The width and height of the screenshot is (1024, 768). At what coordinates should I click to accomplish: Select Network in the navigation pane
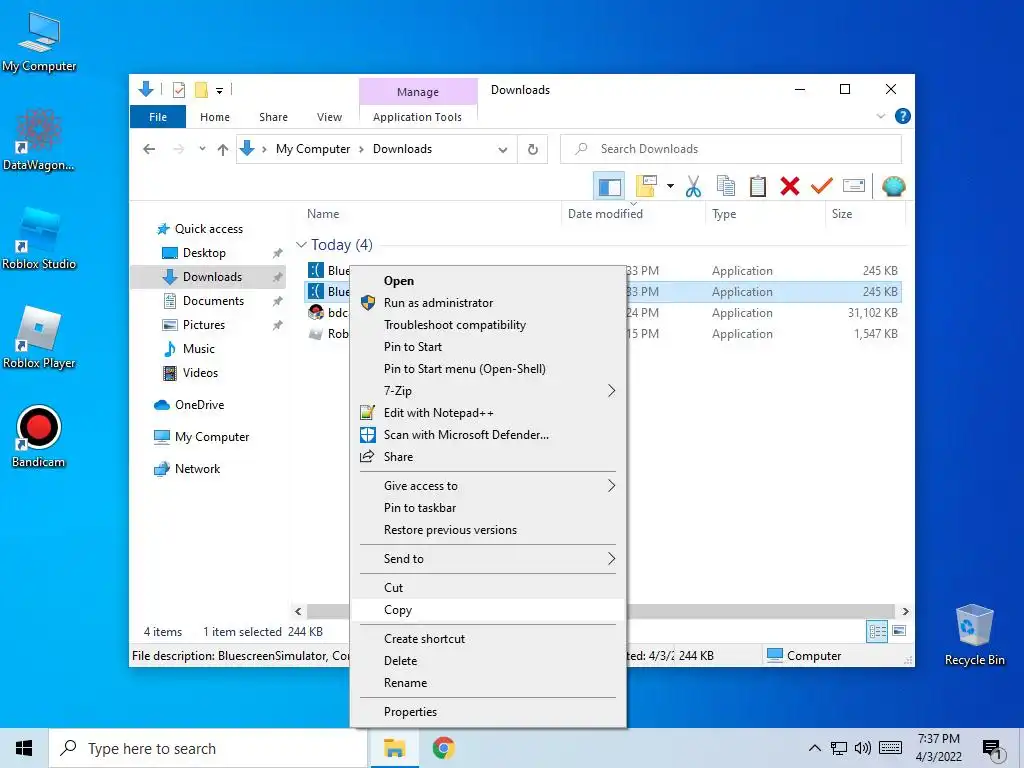[x=197, y=469]
